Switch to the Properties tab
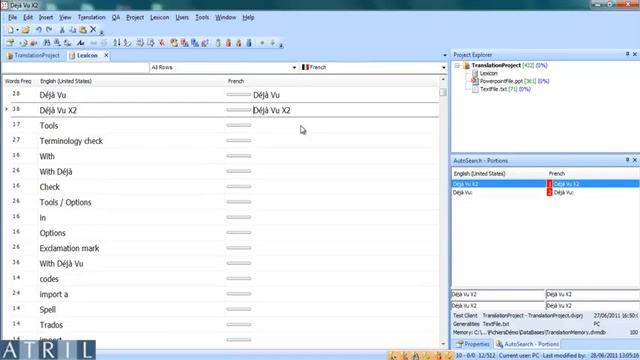Image resolution: width=640 pixels, height=360 pixels. coord(473,344)
